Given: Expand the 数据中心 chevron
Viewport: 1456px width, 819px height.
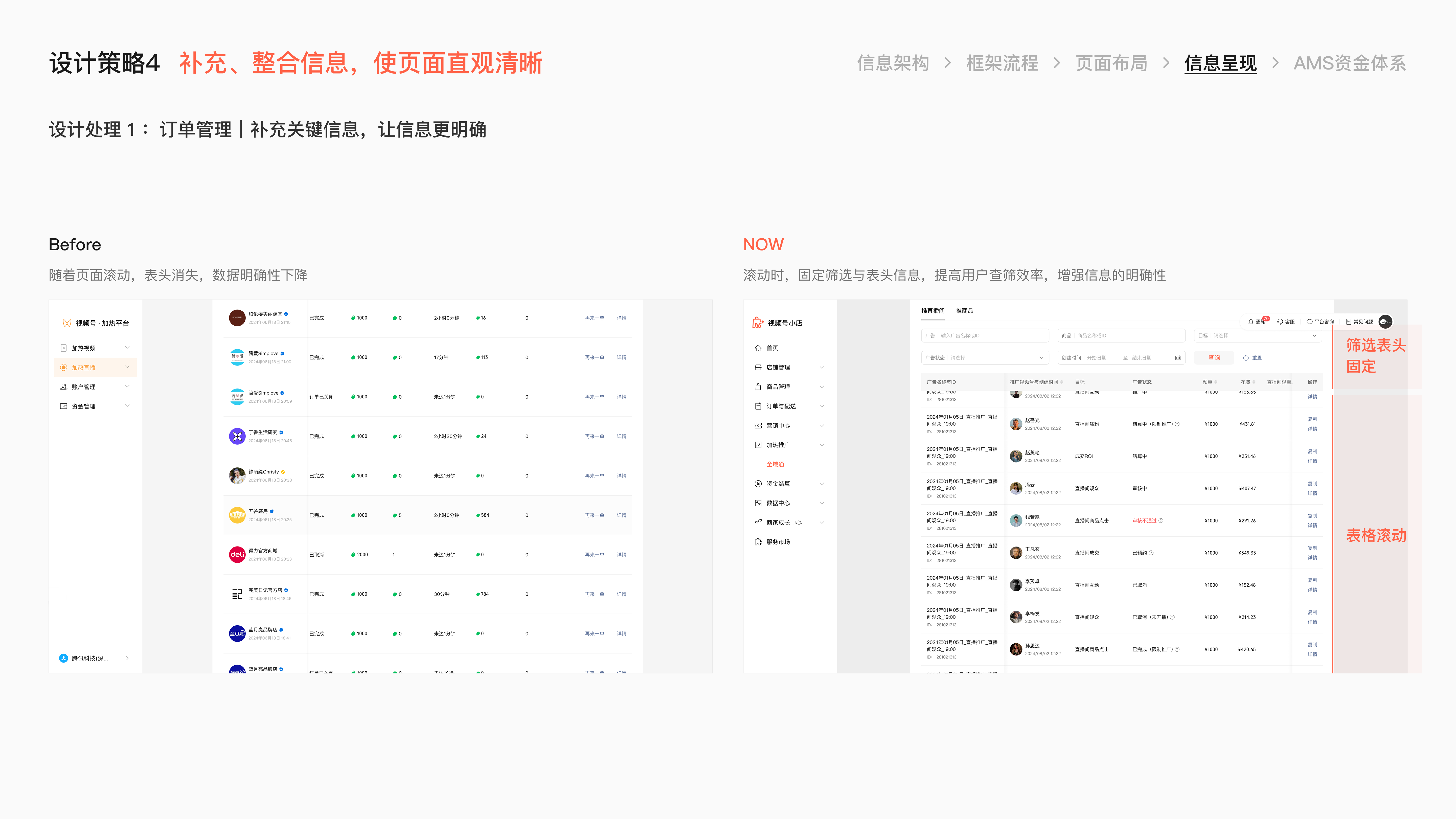Looking at the screenshot, I should pos(822,503).
